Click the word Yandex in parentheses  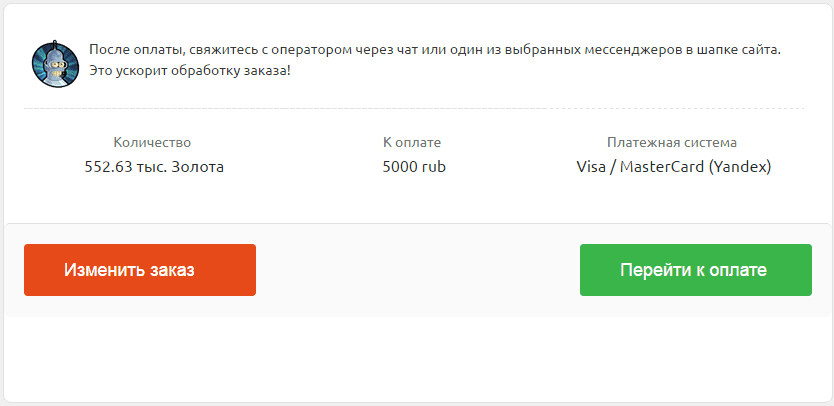coord(740,167)
